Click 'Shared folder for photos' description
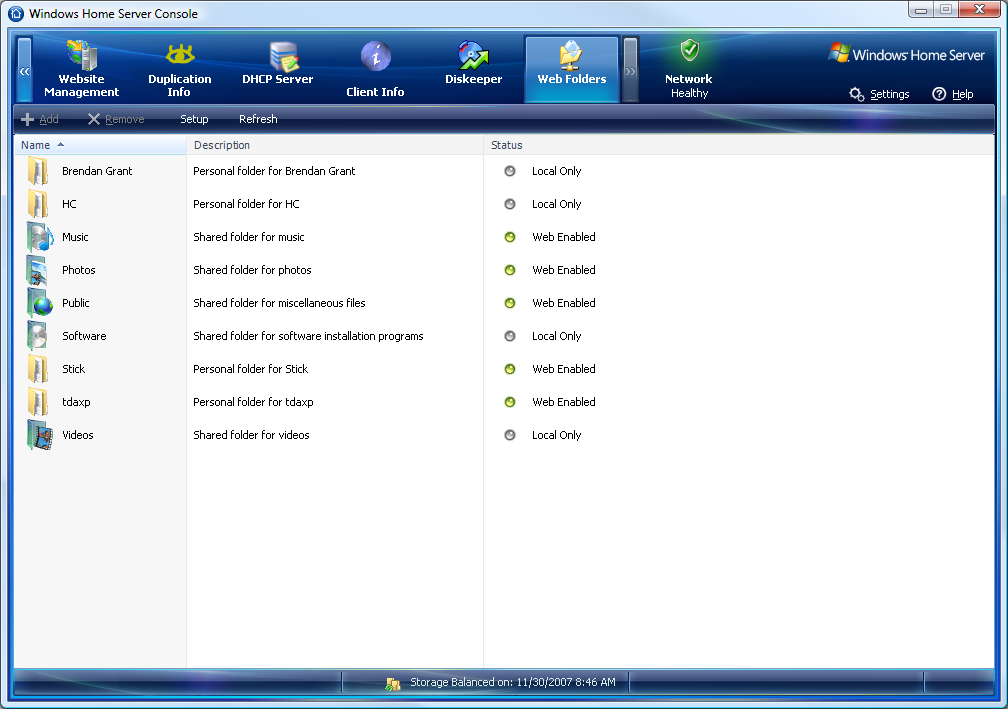 (252, 270)
